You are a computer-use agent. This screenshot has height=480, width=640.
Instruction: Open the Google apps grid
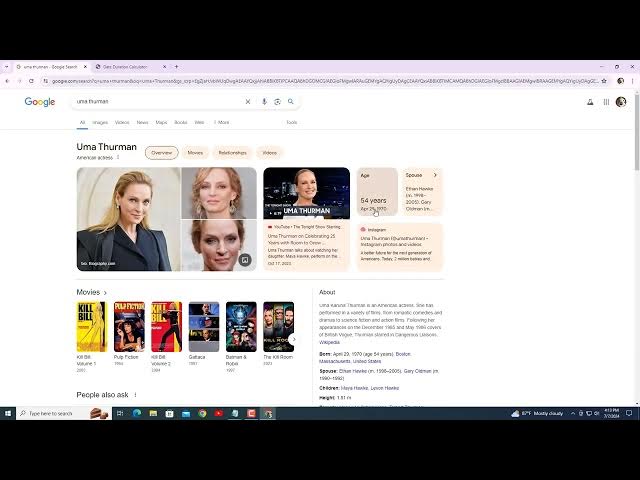coord(606,102)
